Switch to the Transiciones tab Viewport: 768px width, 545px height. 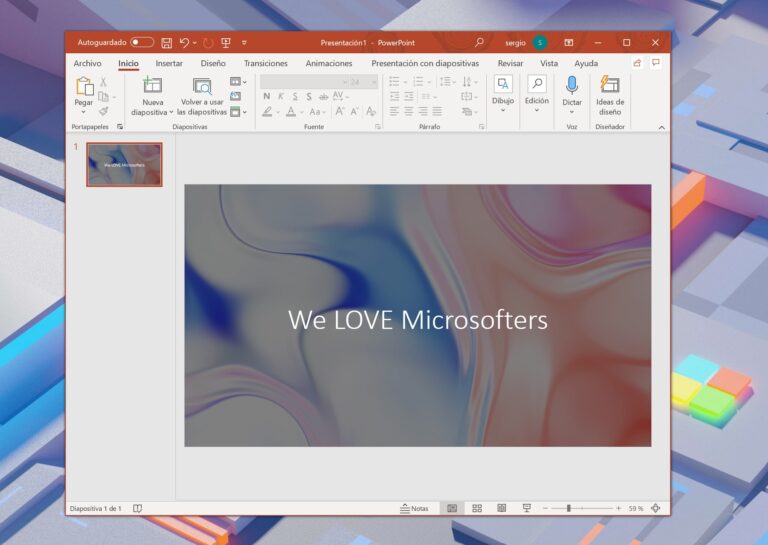[x=265, y=63]
